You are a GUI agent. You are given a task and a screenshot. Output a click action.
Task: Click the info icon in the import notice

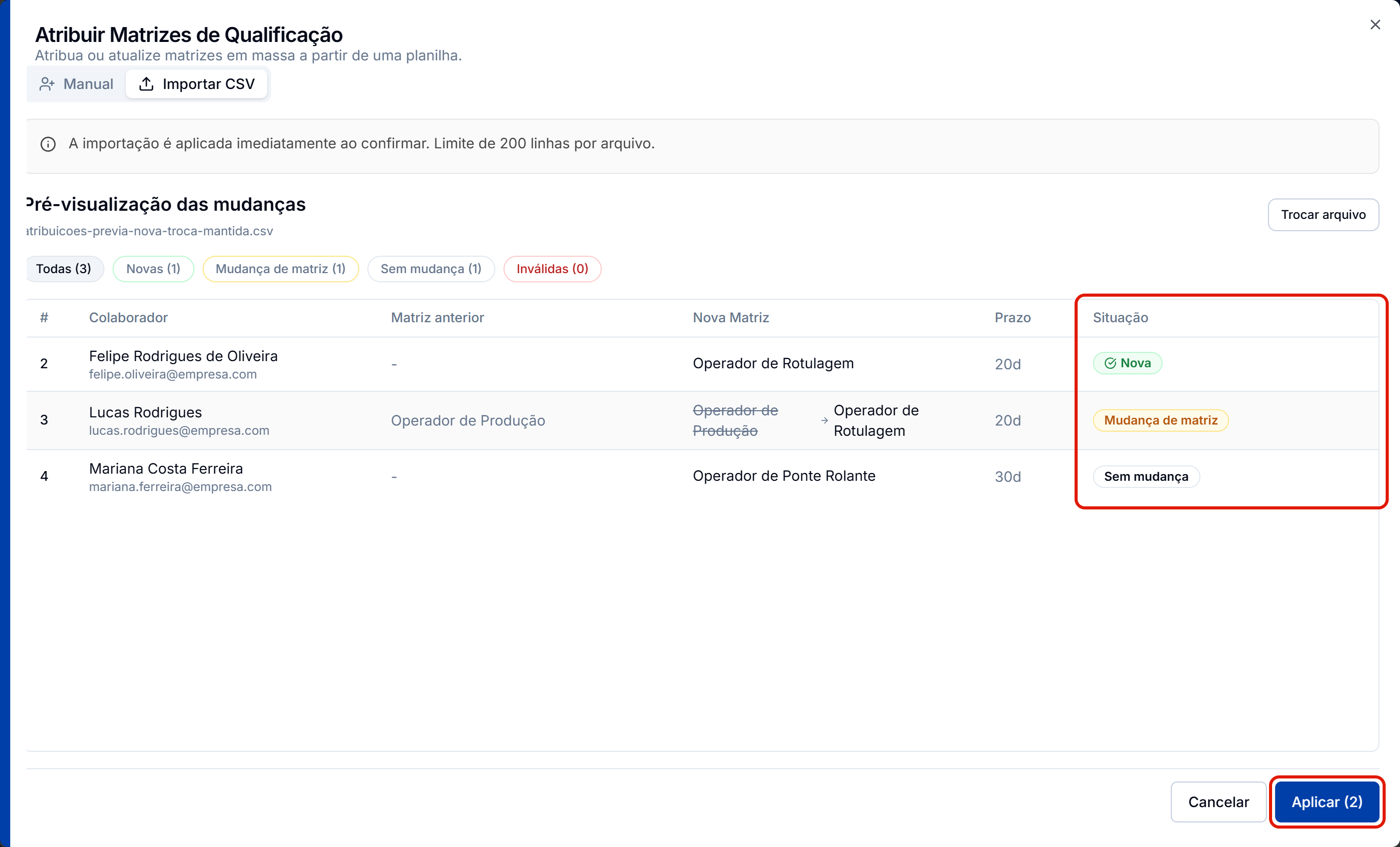(x=48, y=144)
